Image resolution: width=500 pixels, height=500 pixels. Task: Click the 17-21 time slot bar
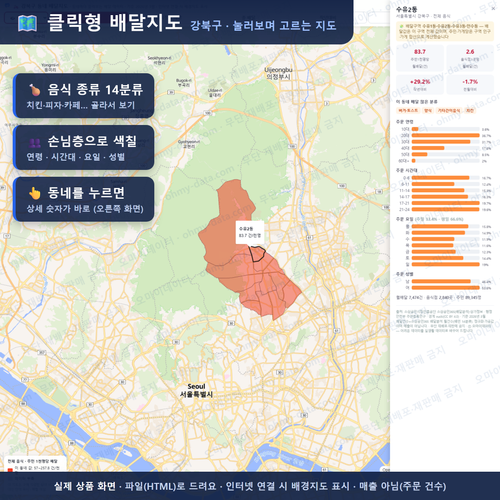[445, 203]
